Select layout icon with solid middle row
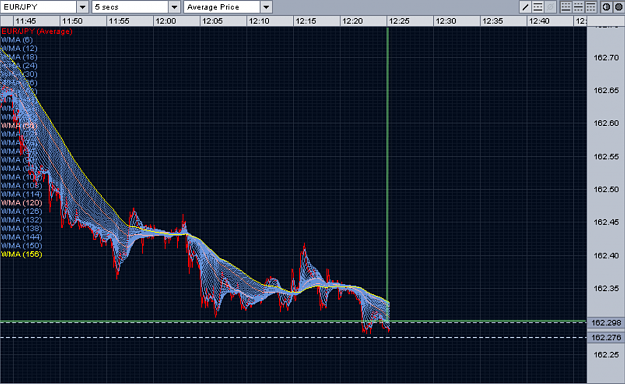625x384 pixels. 578,7
